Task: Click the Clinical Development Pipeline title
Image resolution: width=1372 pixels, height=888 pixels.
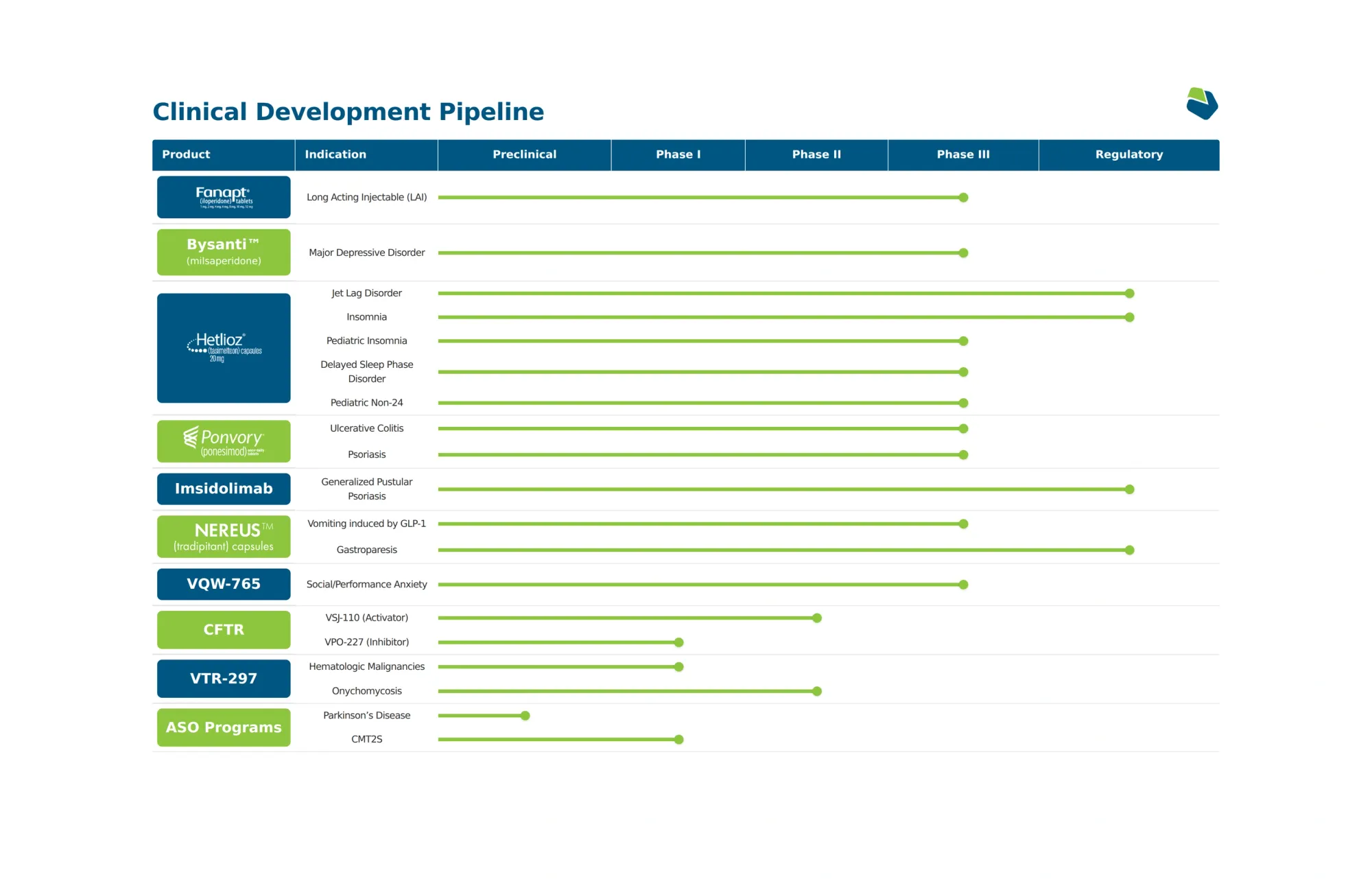Action: click(348, 112)
